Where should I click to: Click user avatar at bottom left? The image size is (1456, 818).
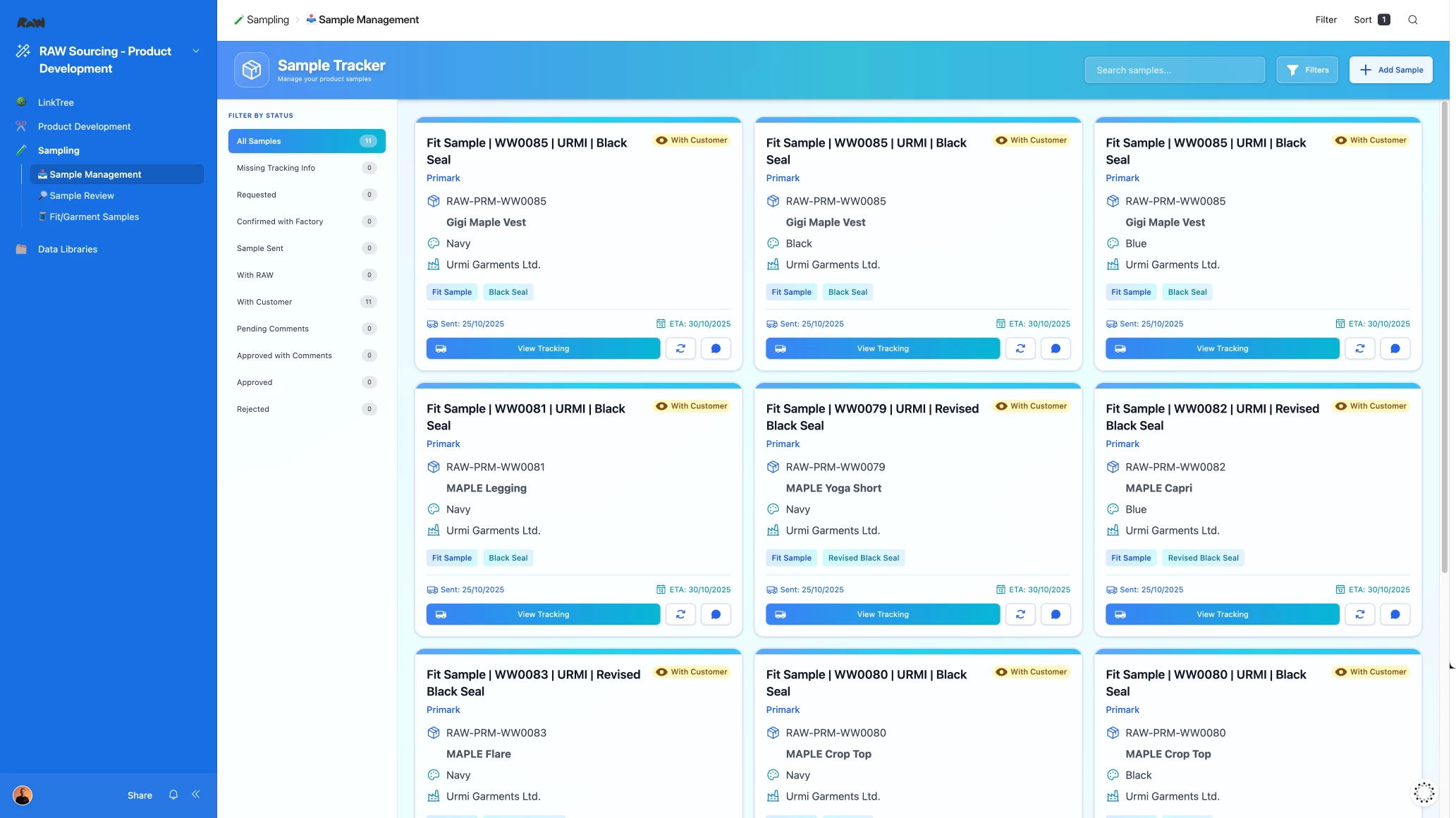(x=23, y=795)
